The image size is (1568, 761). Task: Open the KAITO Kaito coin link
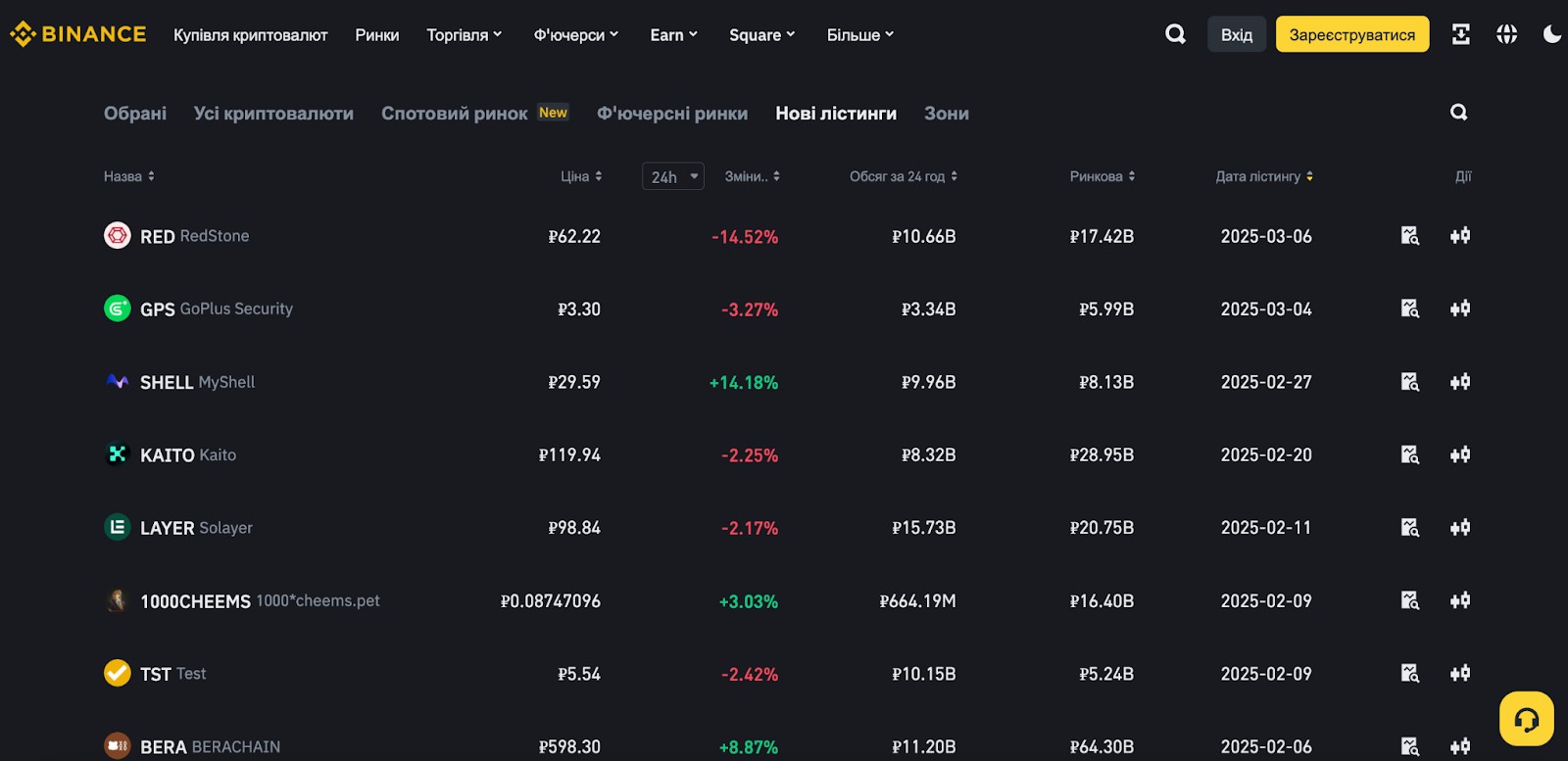coord(171,454)
